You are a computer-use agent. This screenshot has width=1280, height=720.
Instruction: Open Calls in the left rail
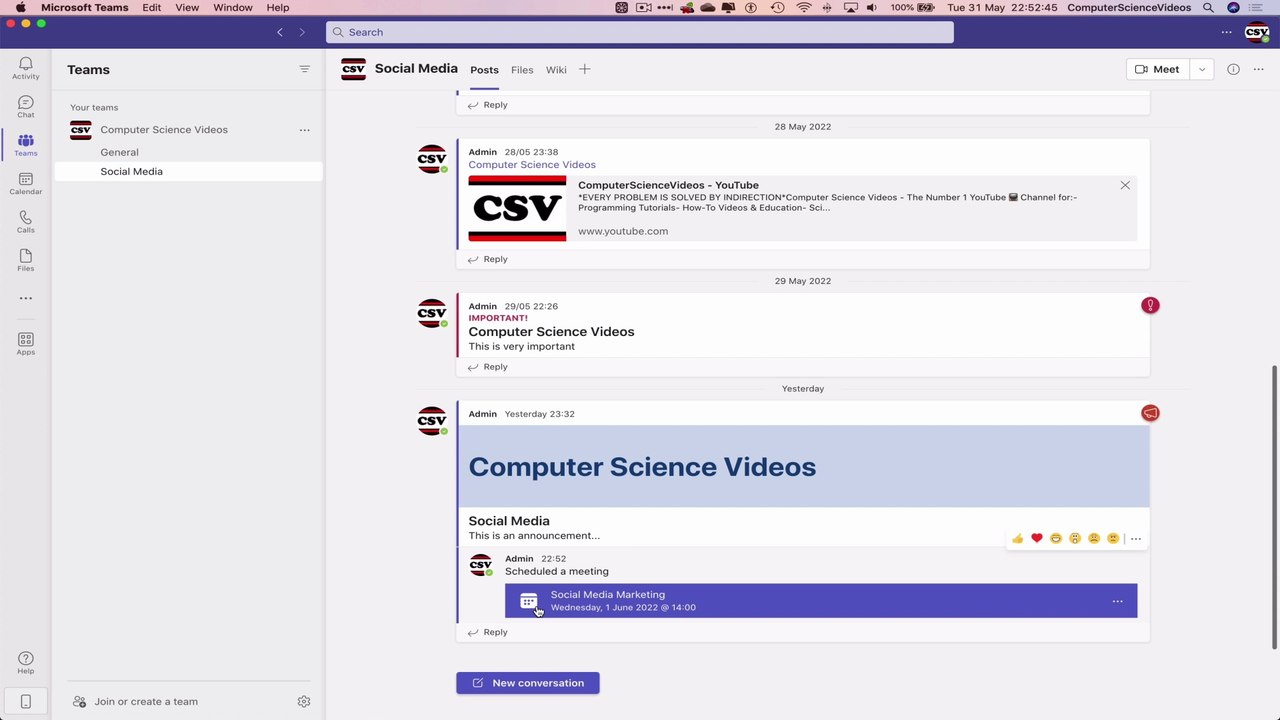[26, 222]
